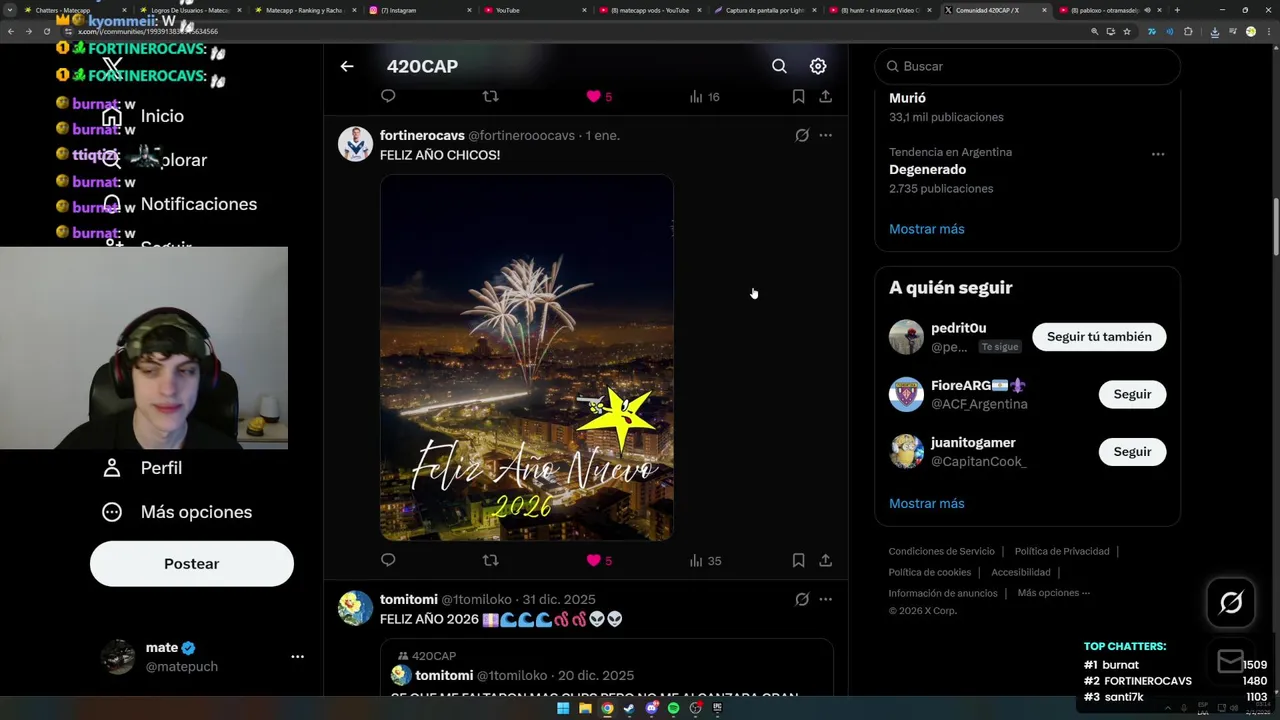Image resolution: width=1280 pixels, height=720 pixels.
Task: Repost fortinerocavs' Feliz Año Nuevo post
Action: pos(490,560)
